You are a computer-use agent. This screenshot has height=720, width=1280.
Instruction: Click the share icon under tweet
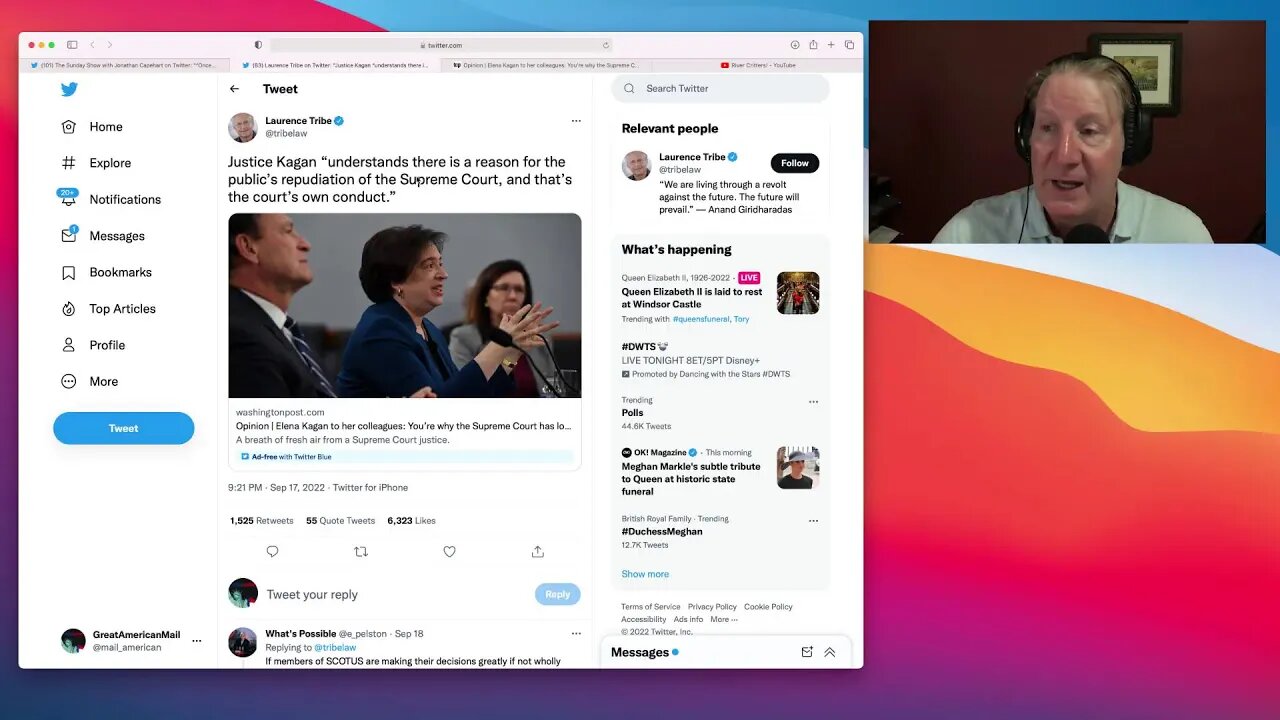tap(537, 552)
